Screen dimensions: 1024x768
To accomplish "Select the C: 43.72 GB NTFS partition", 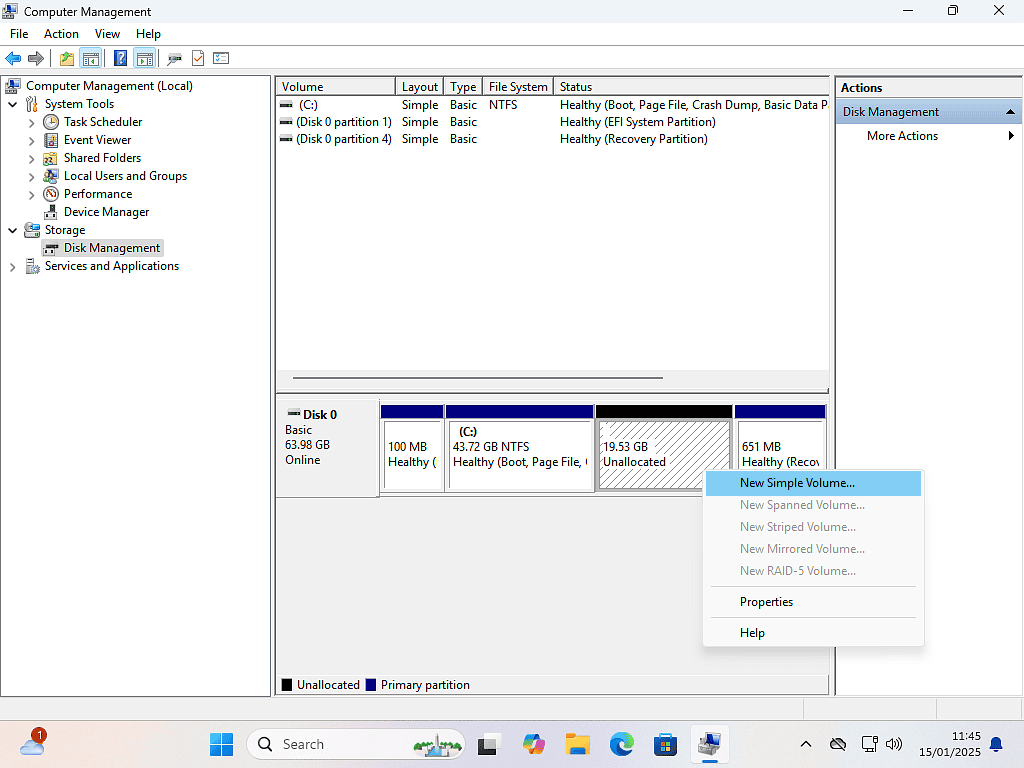I will click(x=520, y=454).
